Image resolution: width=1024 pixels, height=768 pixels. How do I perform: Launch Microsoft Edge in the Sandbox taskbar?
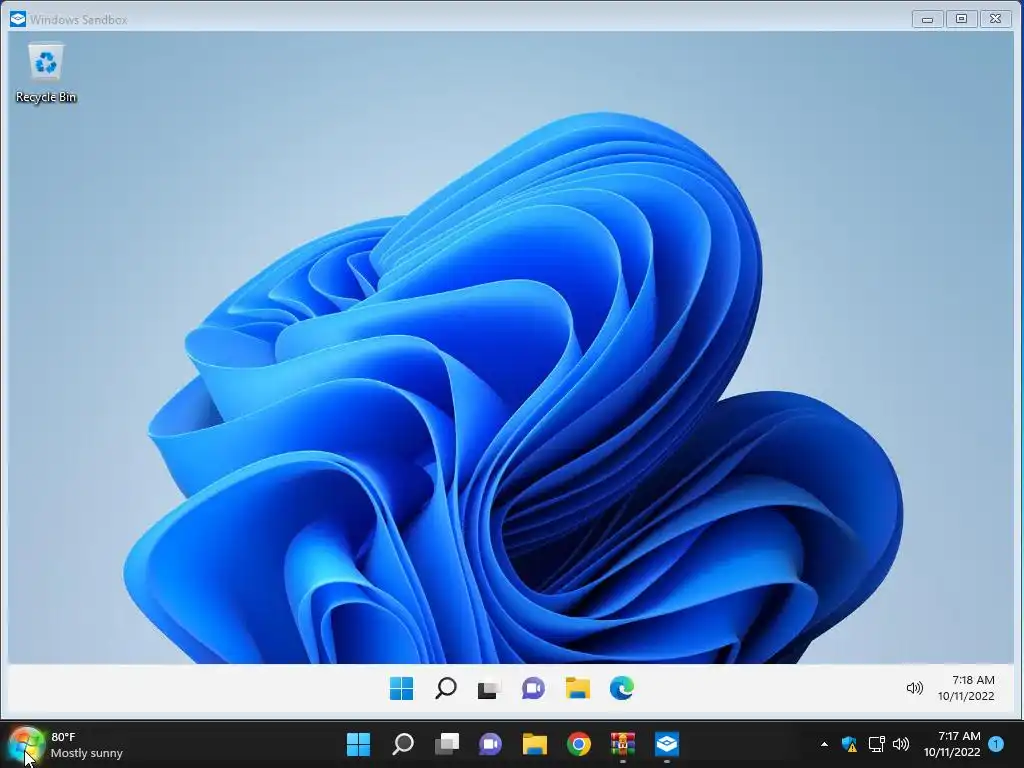point(621,688)
